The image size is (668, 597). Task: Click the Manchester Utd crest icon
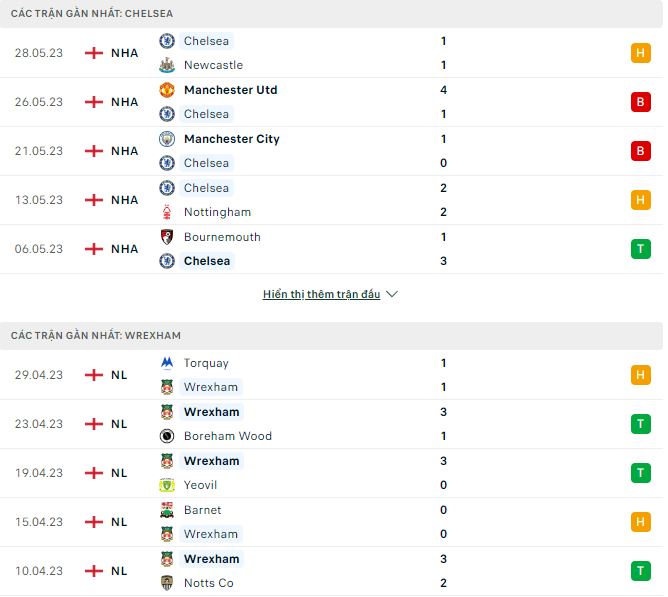[167, 90]
